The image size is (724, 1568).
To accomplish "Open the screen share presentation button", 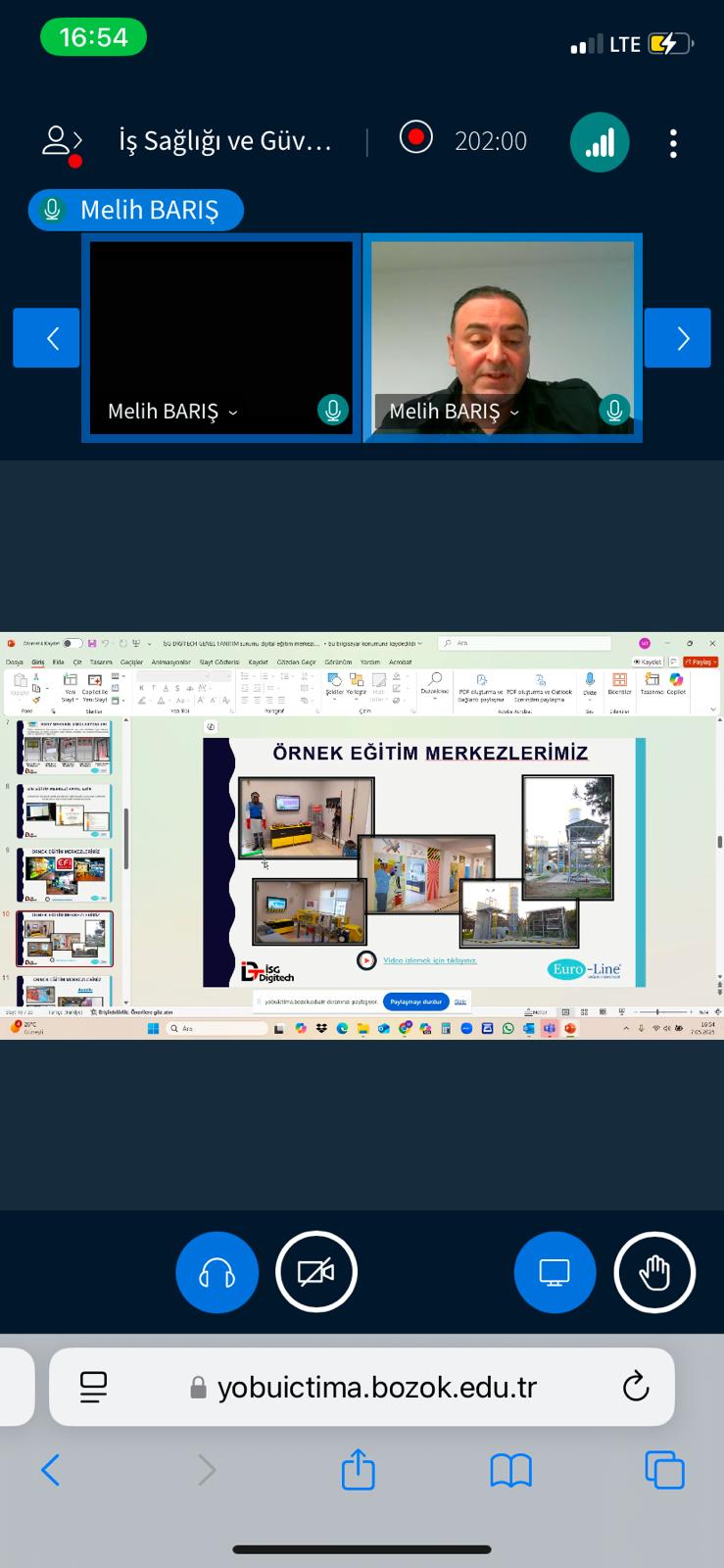I will pyautogui.click(x=555, y=1272).
